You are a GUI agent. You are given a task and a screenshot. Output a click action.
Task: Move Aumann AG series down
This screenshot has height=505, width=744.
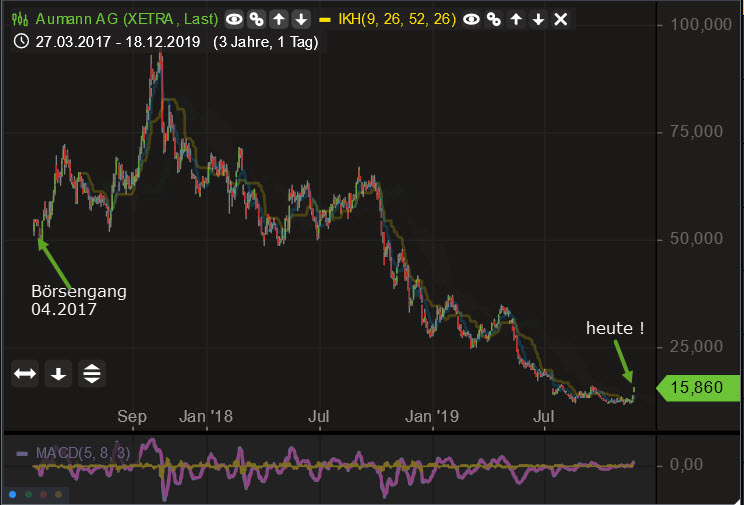[300, 19]
